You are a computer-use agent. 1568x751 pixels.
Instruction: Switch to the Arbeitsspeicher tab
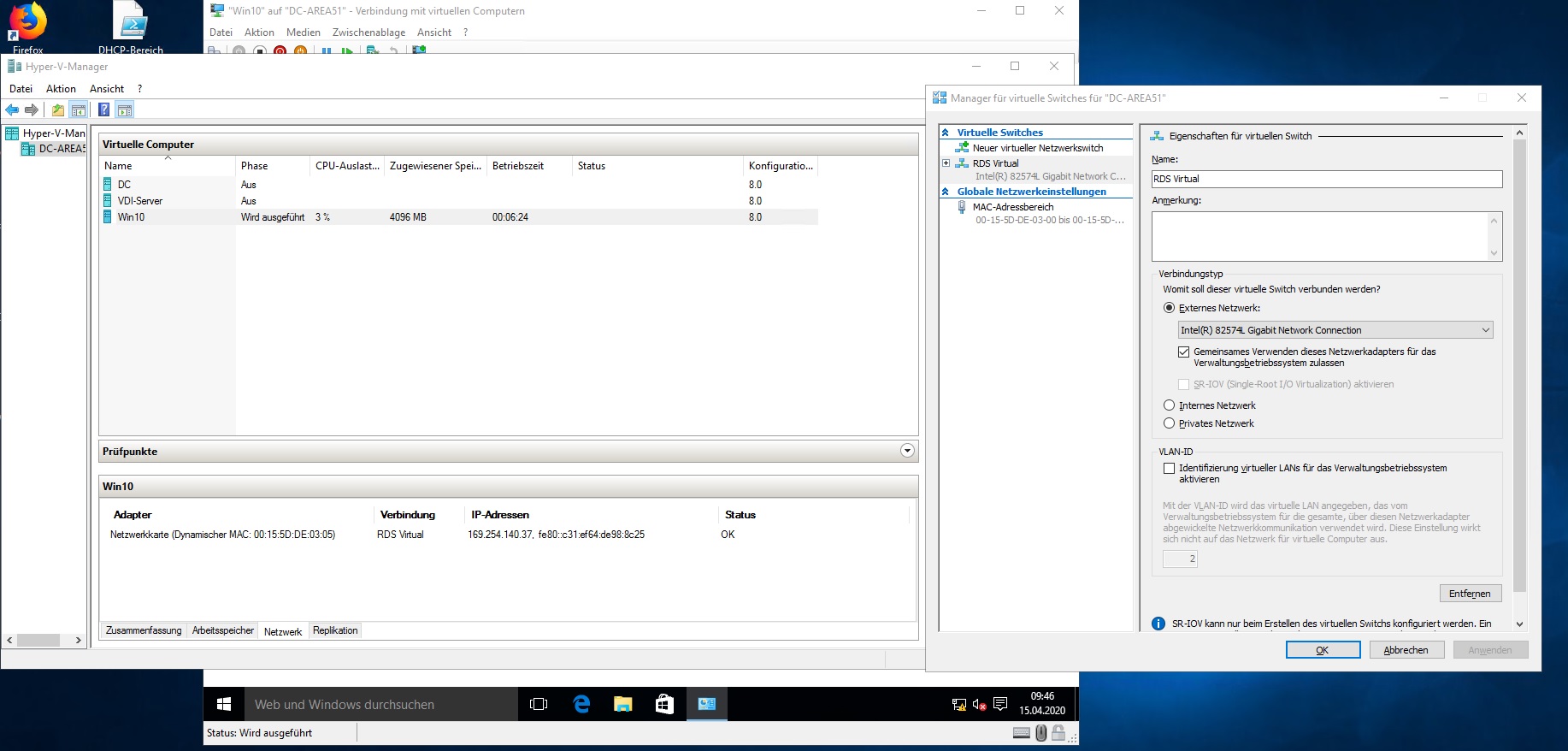[223, 630]
